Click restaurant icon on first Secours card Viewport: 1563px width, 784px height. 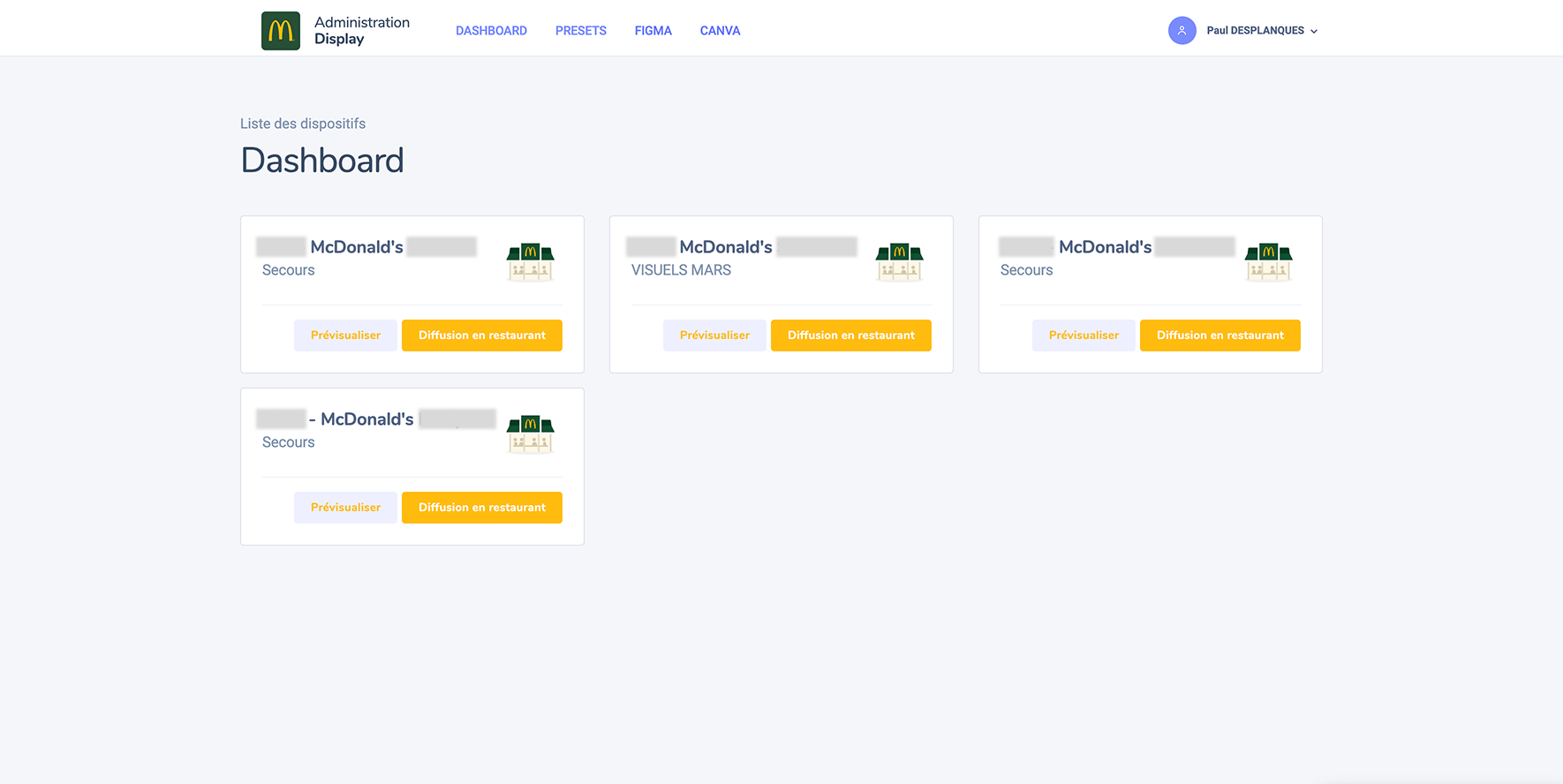click(530, 261)
